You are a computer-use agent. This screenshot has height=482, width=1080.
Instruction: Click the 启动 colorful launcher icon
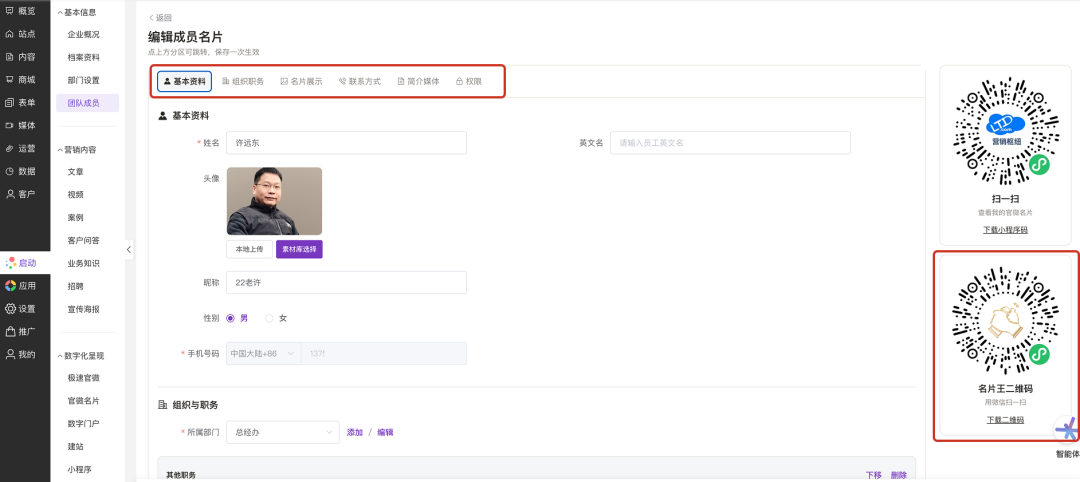(10, 262)
